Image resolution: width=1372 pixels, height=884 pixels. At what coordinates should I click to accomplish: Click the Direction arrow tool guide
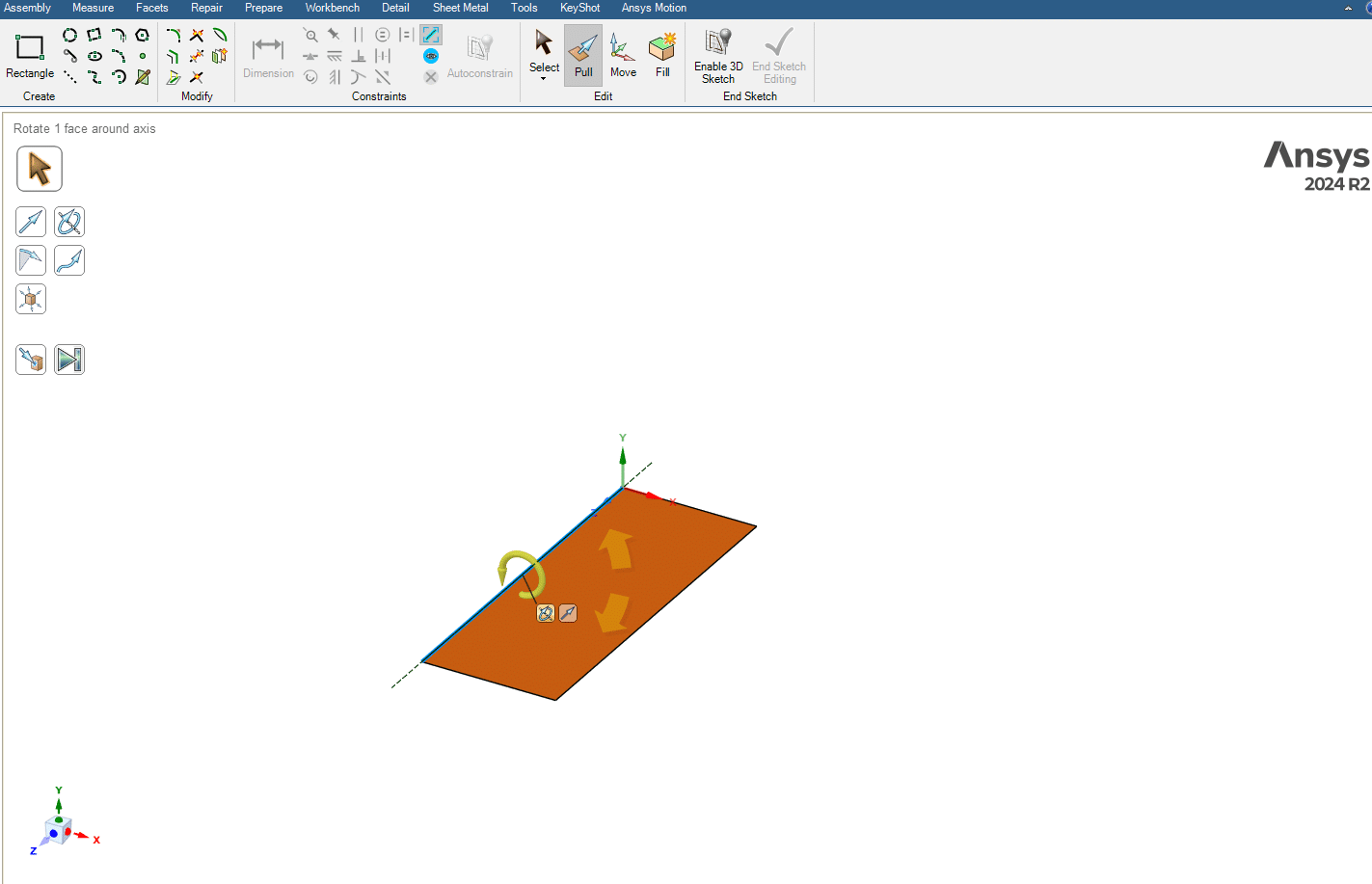click(31, 223)
